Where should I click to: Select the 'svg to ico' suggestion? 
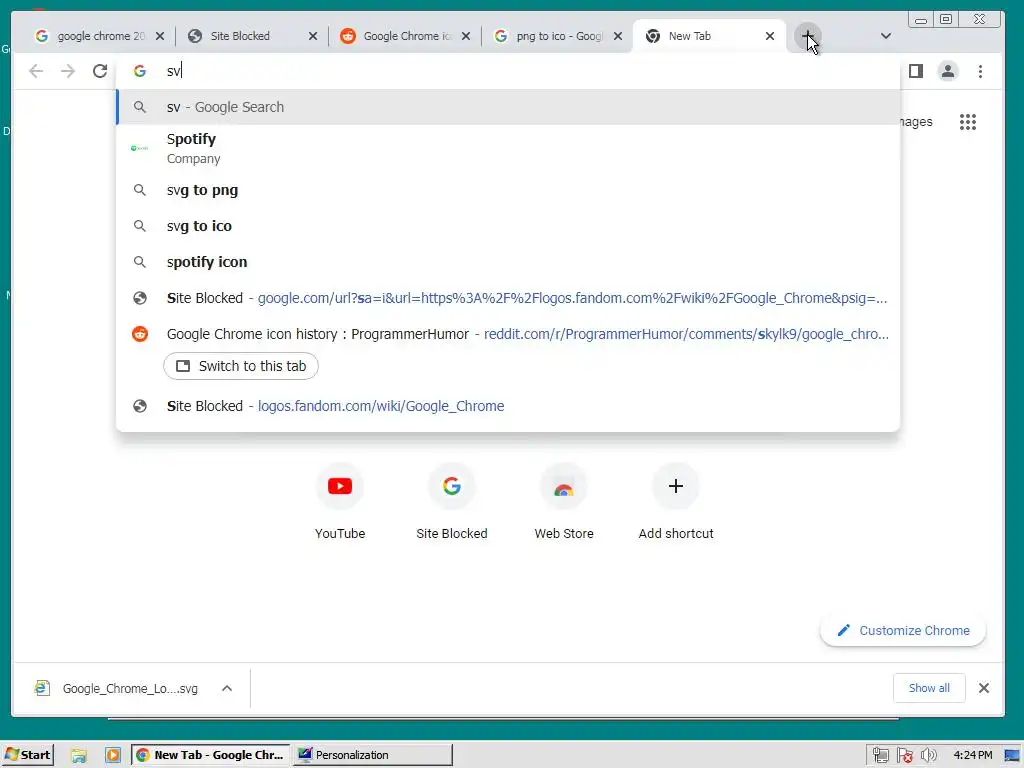[x=508, y=226]
